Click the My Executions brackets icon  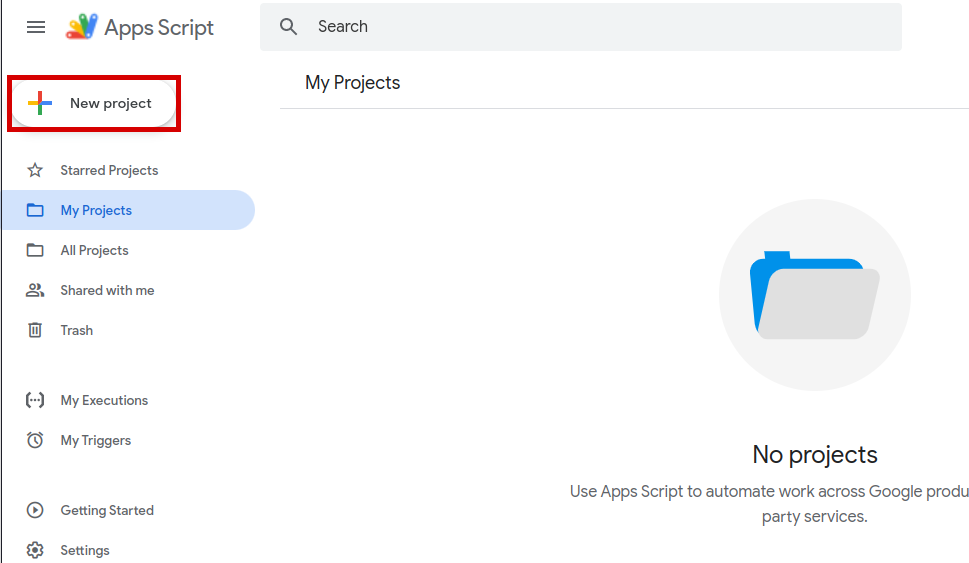[35, 400]
